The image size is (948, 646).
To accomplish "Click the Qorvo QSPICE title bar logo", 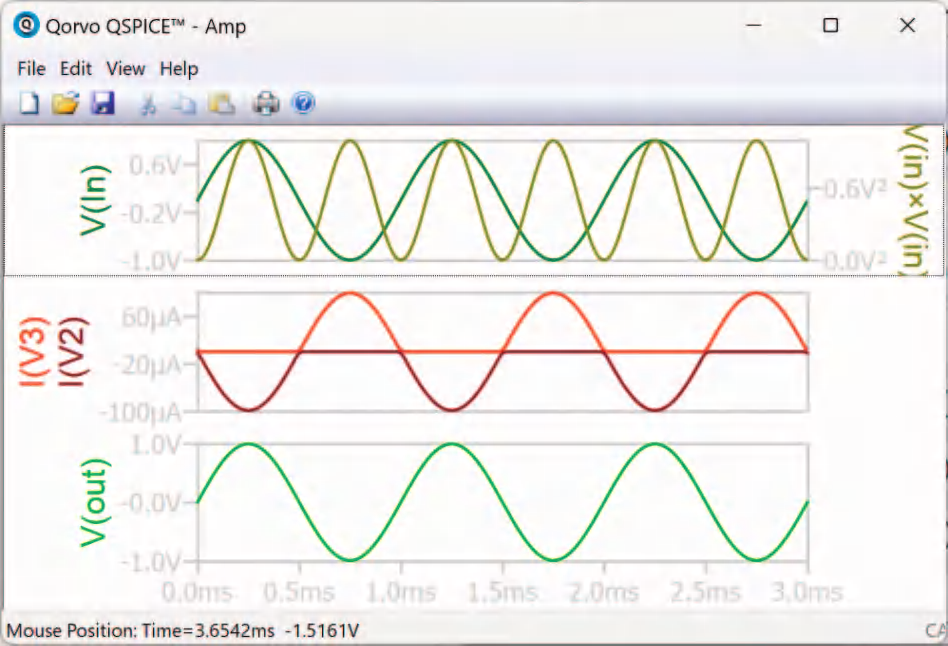I will point(26,26).
